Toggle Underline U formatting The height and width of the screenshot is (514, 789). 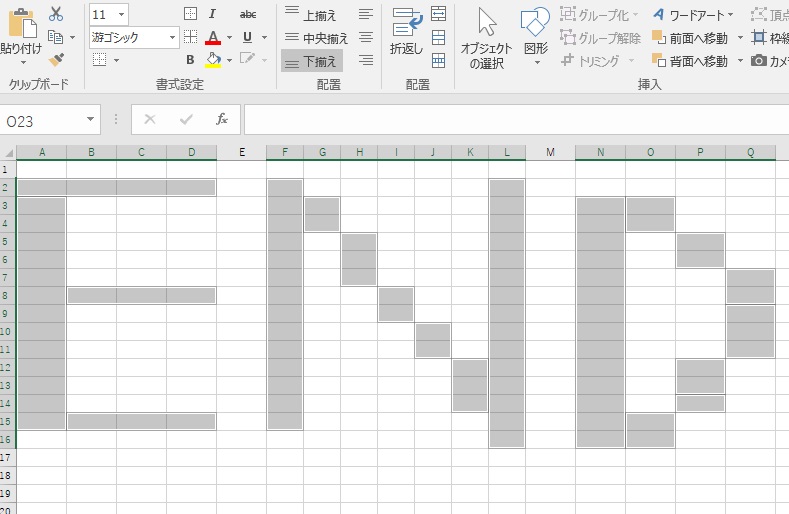tap(247, 37)
